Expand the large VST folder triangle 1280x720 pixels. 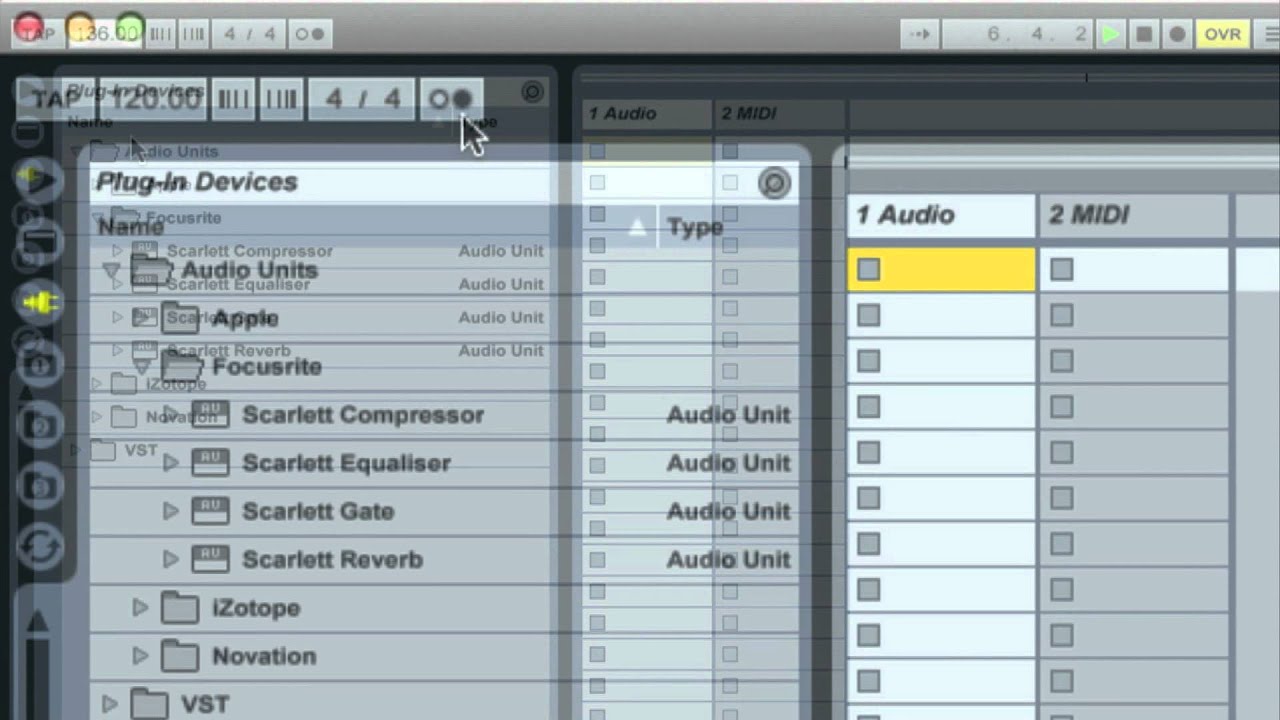[109, 703]
